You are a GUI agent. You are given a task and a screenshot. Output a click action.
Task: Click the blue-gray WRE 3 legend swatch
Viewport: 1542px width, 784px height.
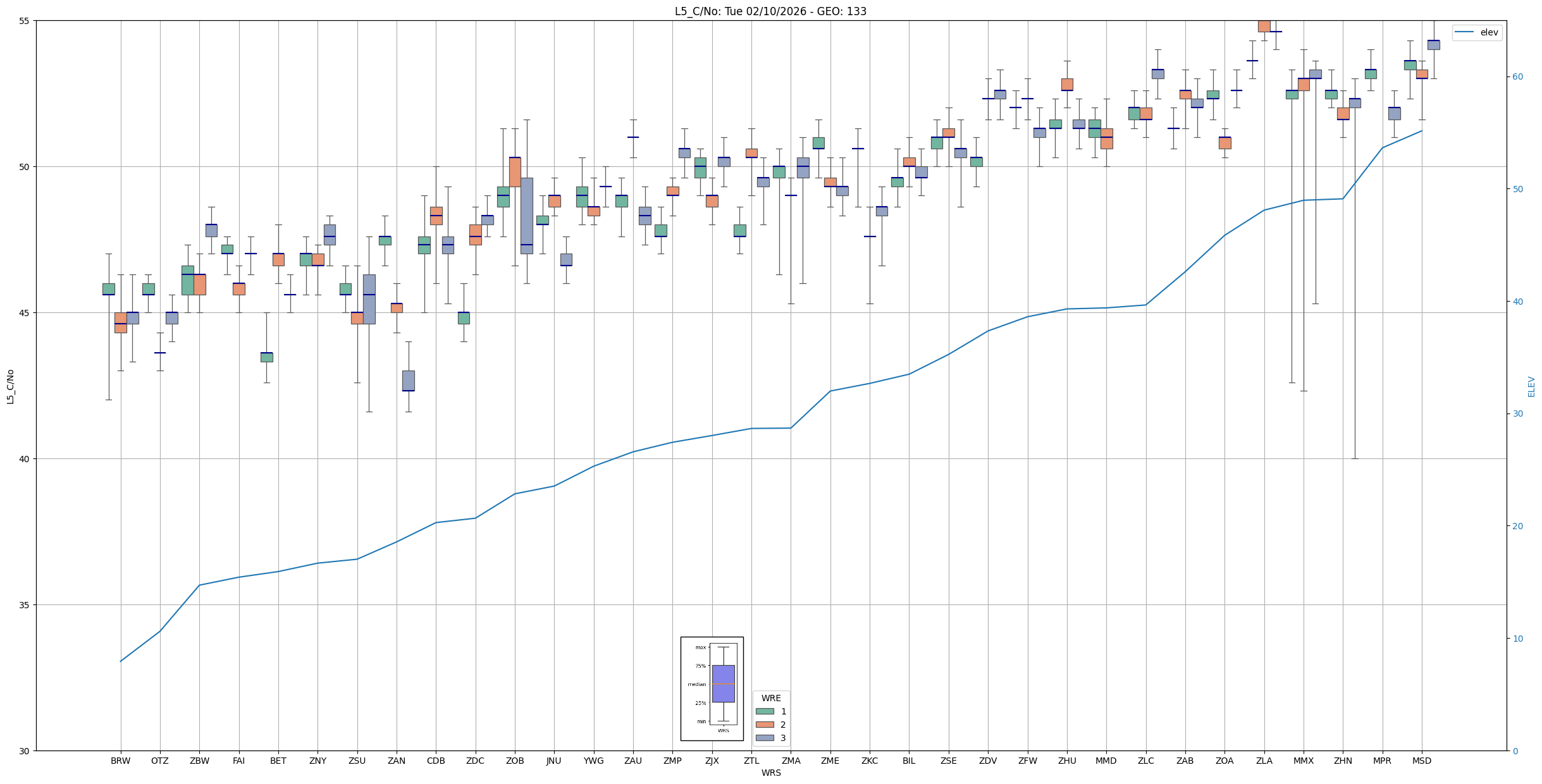pos(765,738)
